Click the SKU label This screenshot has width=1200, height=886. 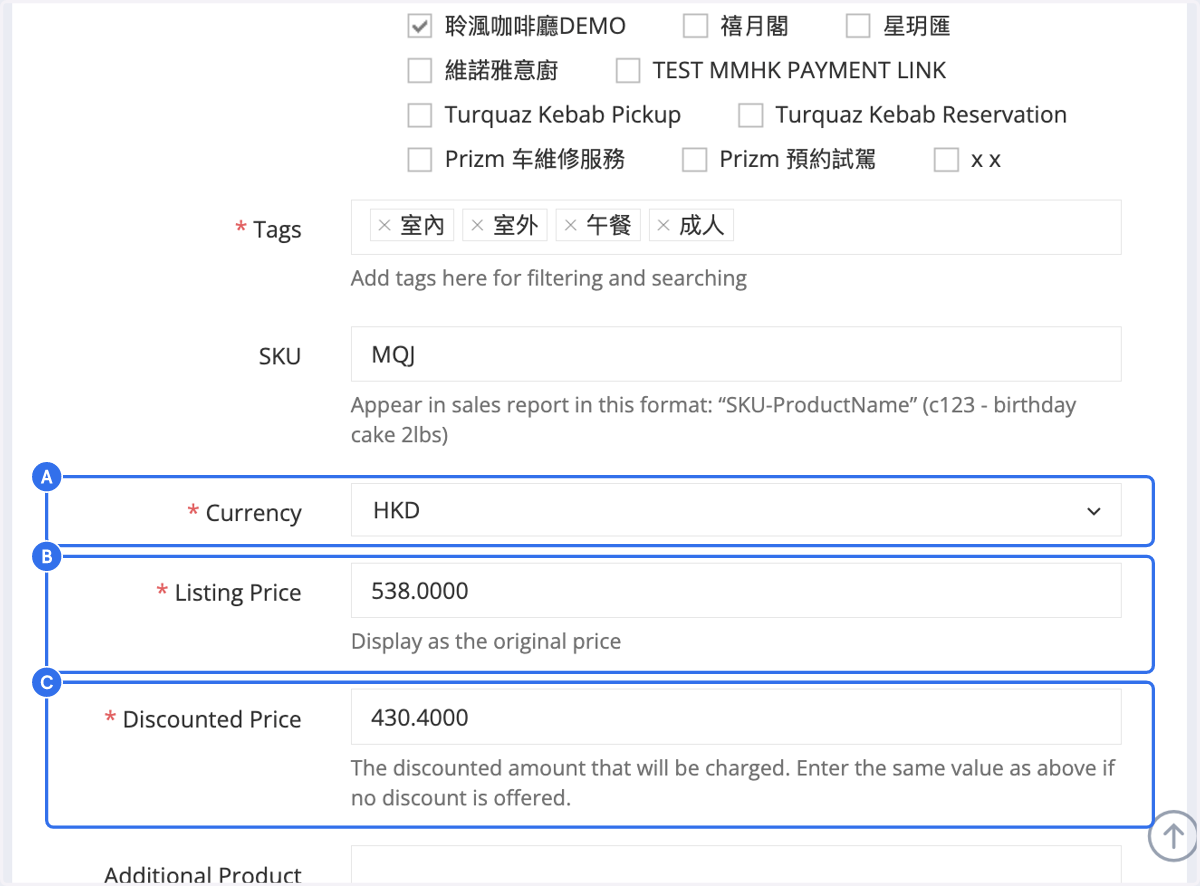point(280,356)
